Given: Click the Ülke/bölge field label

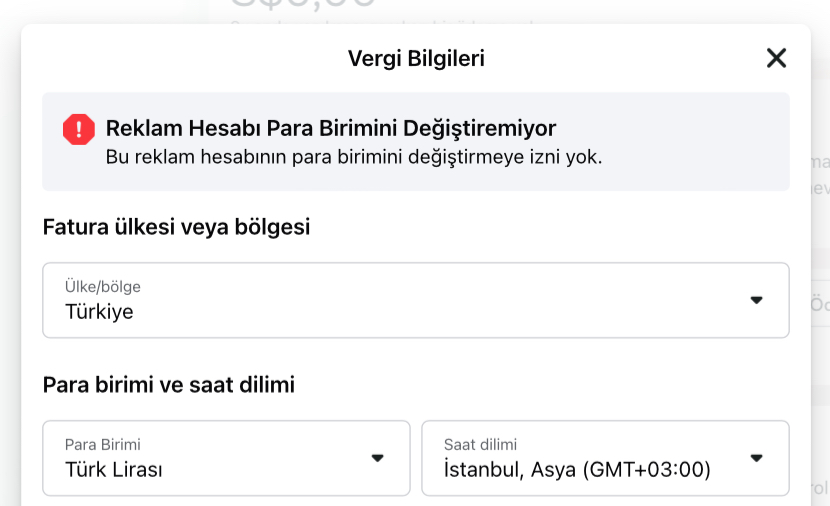Looking at the screenshot, I should coord(103,286).
